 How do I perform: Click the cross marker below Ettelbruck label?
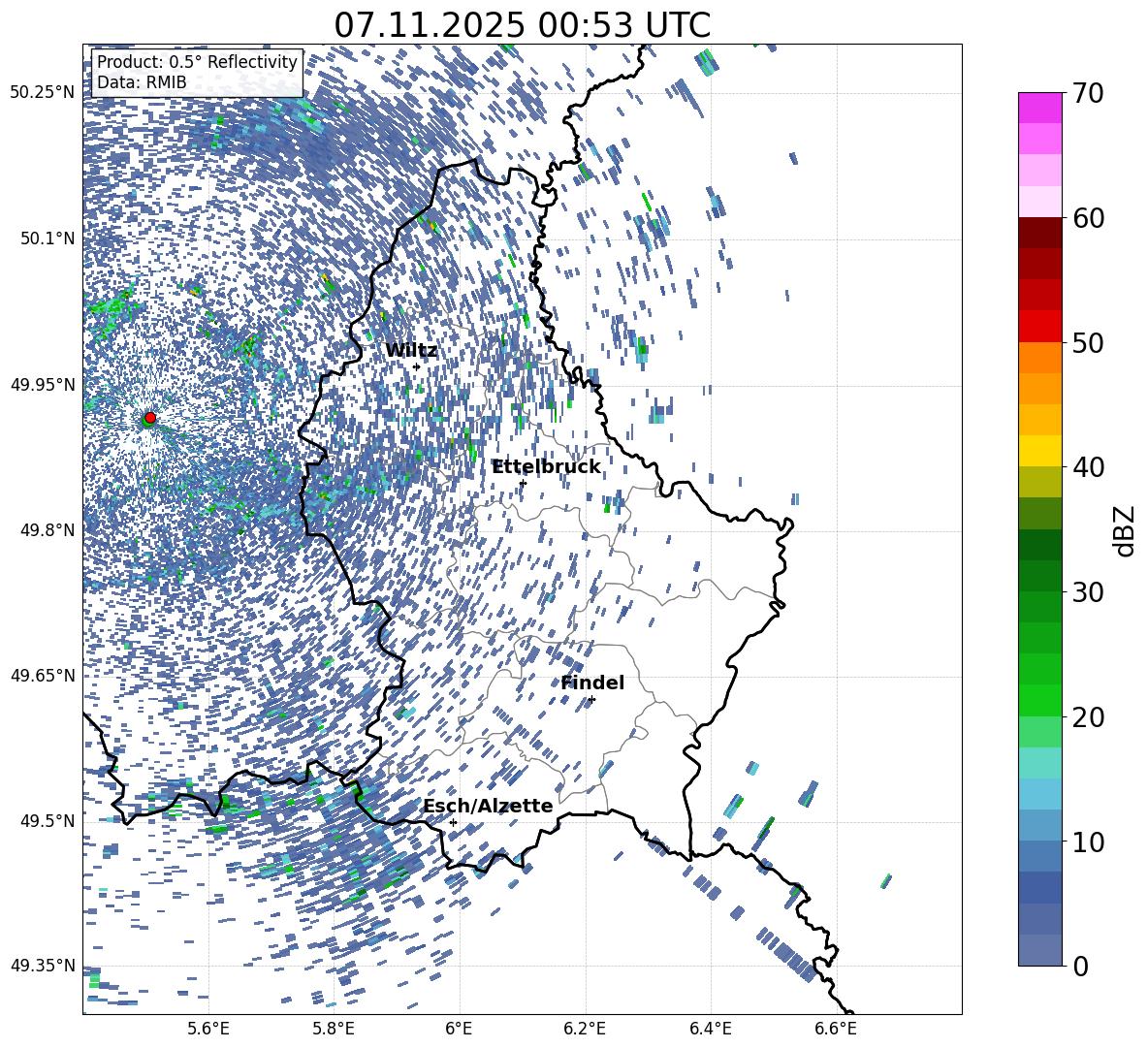click(522, 483)
